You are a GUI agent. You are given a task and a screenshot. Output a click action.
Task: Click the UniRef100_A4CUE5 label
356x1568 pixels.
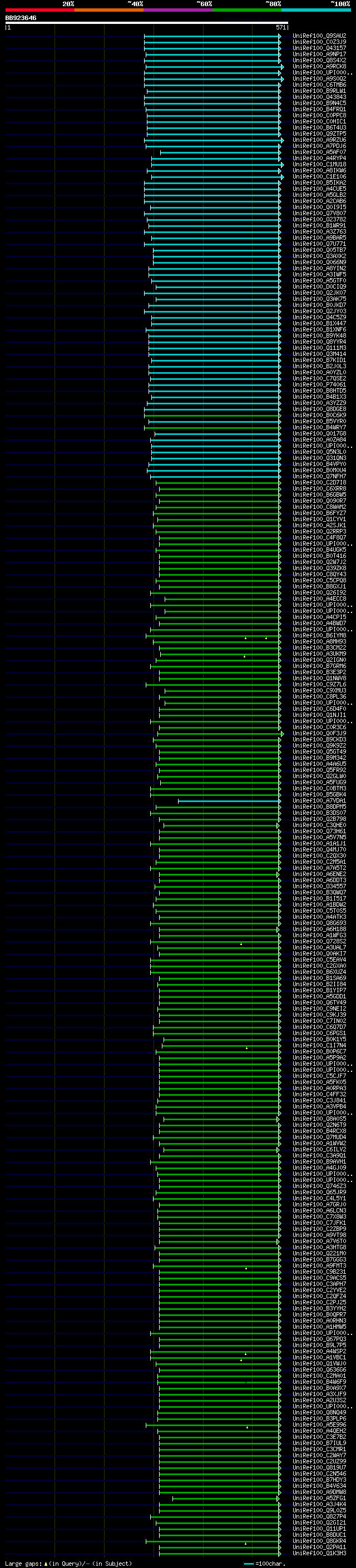(x=319, y=189)
